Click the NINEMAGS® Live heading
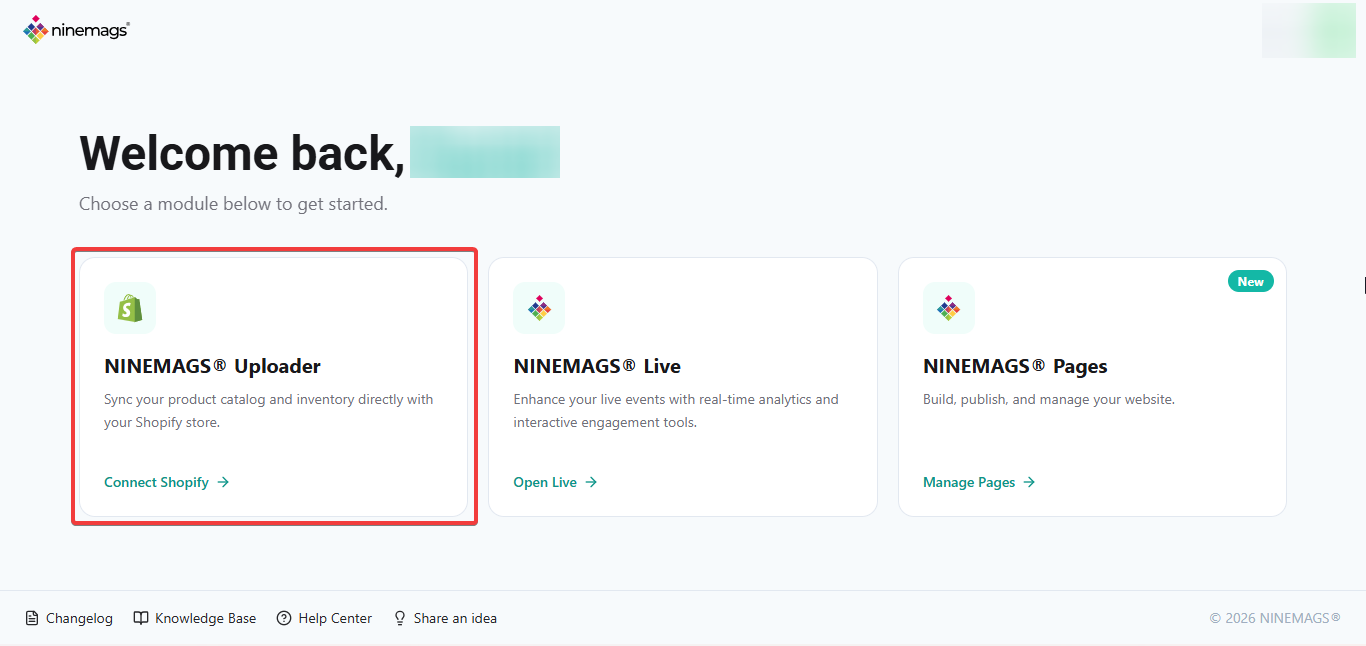The width and height of the screenshot is (1366, 646). click(597, 366)
